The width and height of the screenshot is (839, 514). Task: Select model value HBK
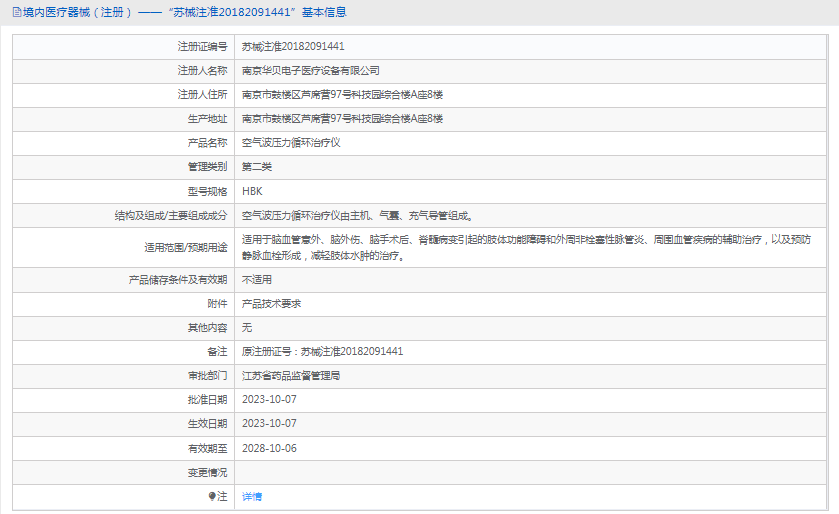tap(252, 191)
